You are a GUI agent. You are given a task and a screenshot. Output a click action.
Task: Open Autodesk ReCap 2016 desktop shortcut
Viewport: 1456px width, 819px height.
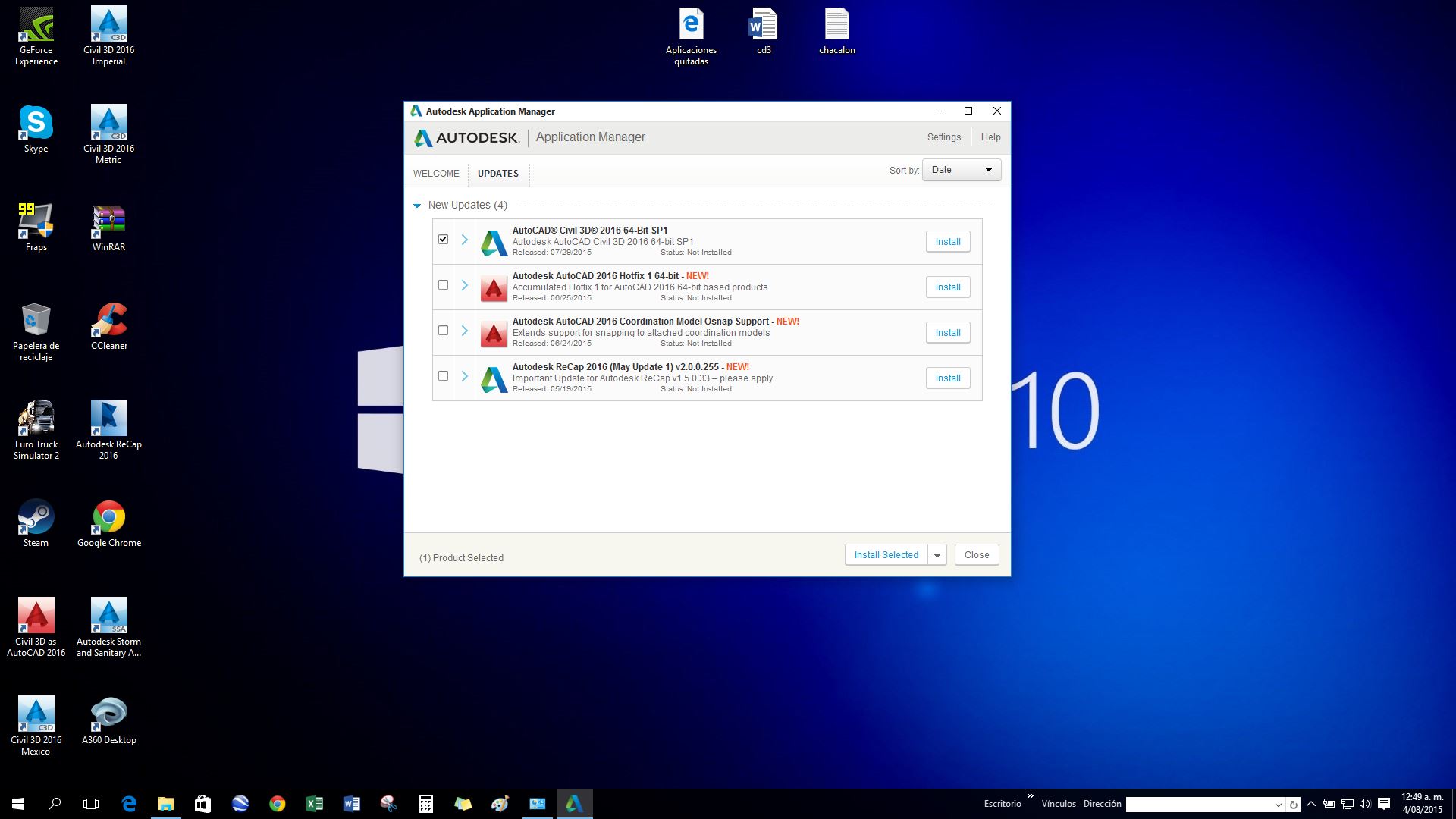[108, 430]
